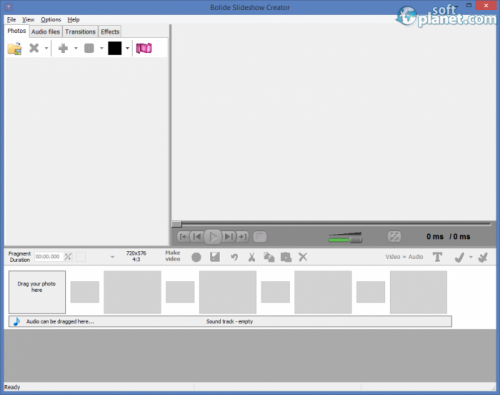Switch to the Audio files tab
The image size is (500, 395).
46,32
